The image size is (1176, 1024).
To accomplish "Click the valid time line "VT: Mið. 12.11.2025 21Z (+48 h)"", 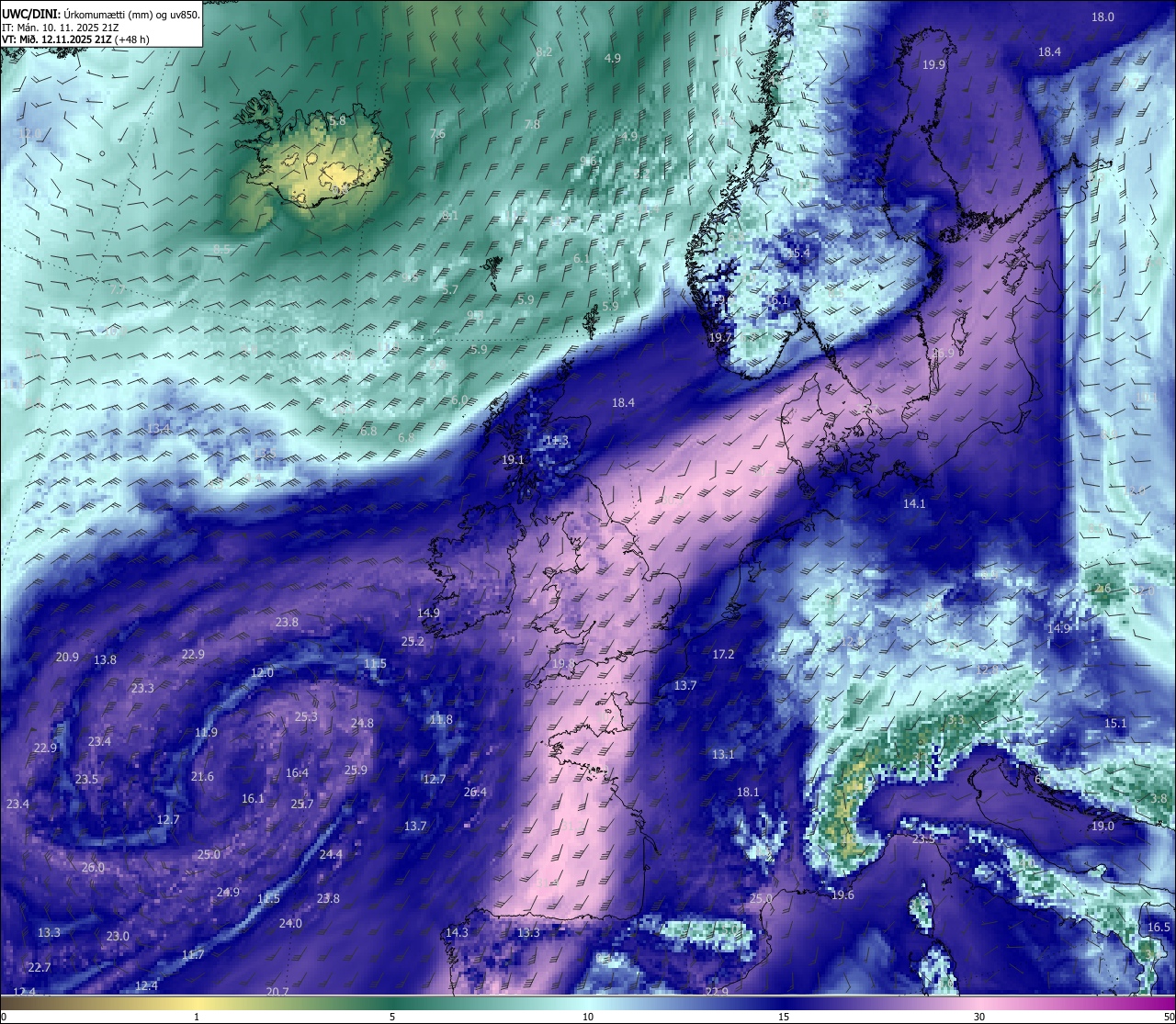I will [x=75, y=39].
